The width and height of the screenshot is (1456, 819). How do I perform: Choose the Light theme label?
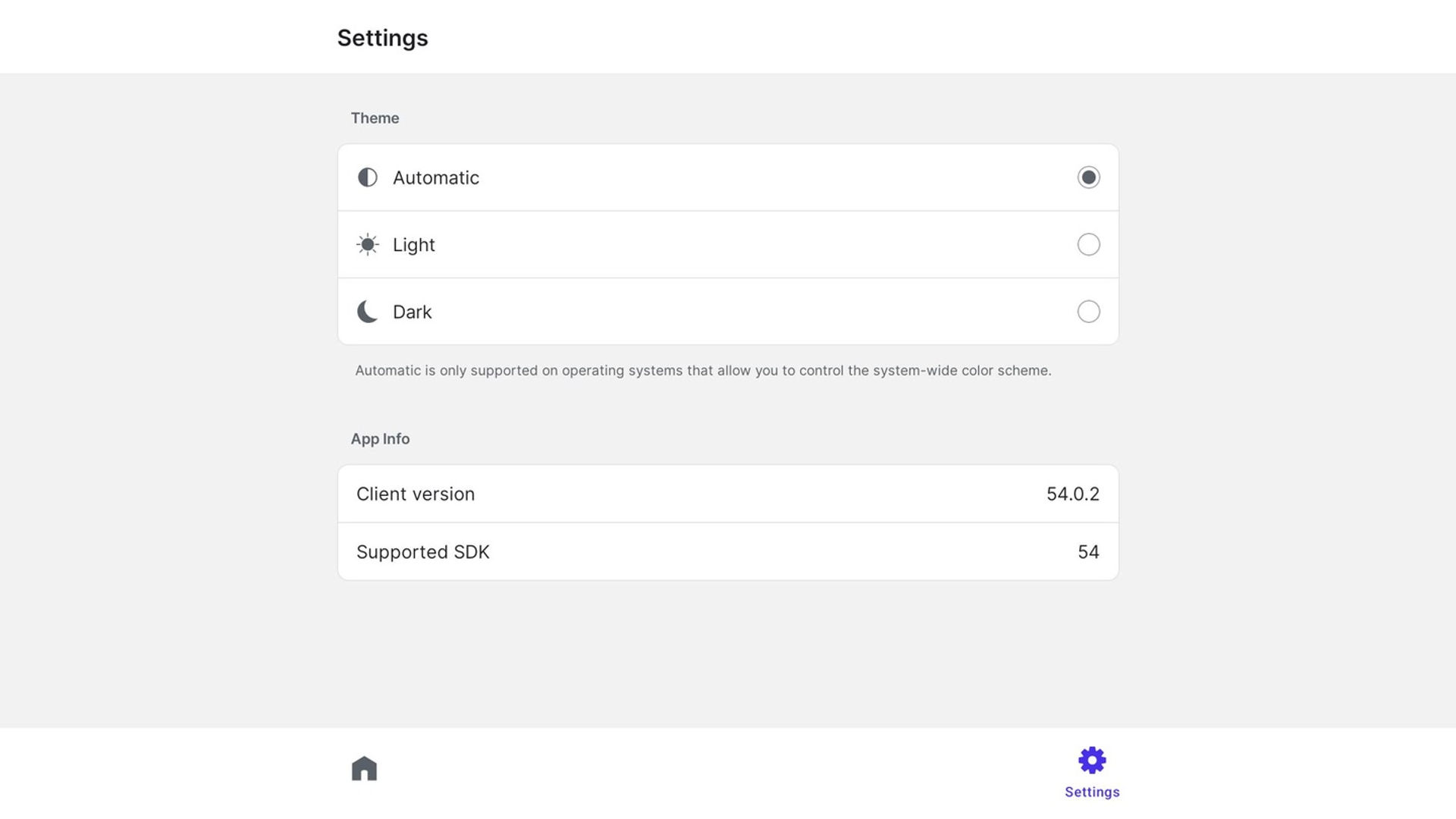click(x=414, y=245)
